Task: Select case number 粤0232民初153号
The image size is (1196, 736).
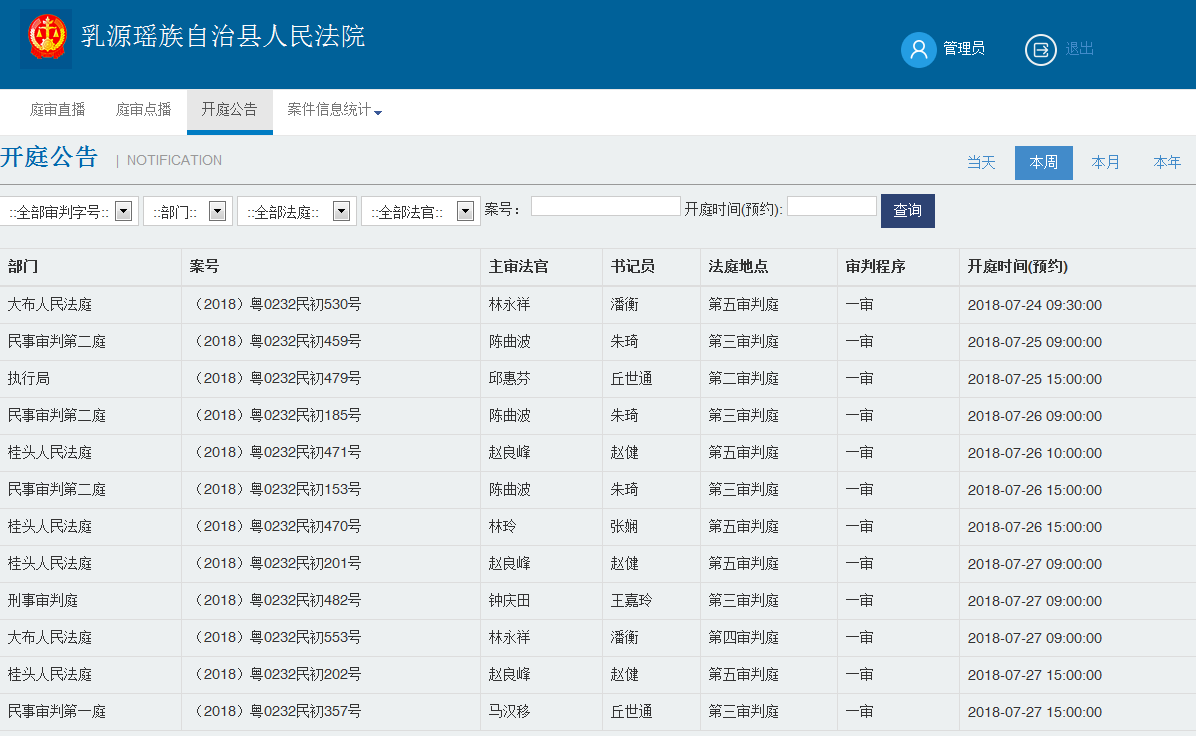Action: 276,489
